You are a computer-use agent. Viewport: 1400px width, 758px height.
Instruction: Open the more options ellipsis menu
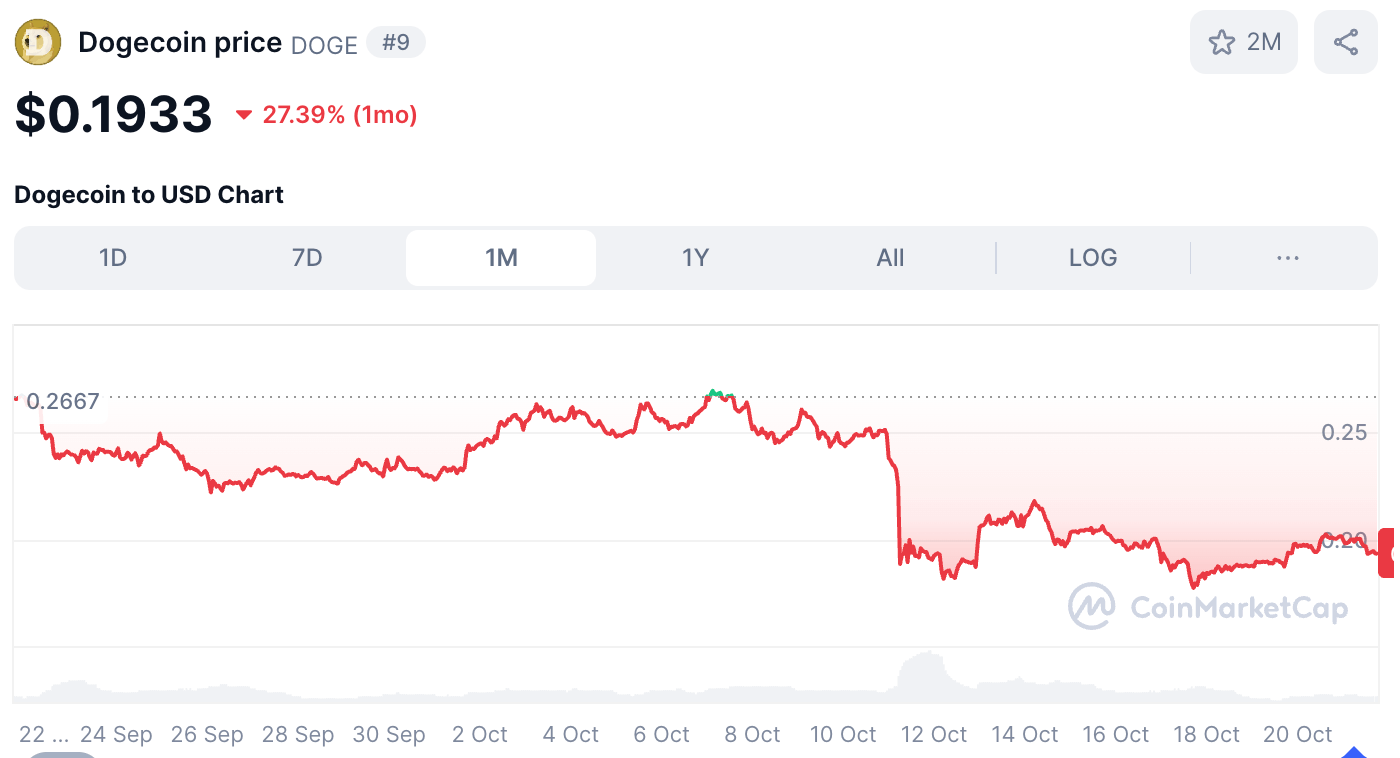click(1287, 258)
